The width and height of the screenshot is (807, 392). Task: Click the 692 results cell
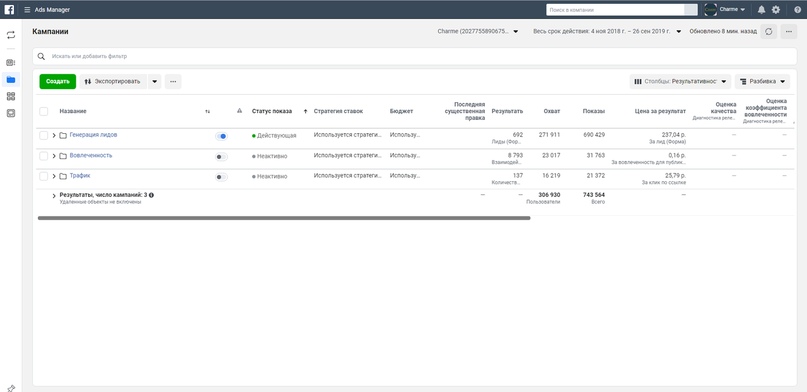[518, 135]
